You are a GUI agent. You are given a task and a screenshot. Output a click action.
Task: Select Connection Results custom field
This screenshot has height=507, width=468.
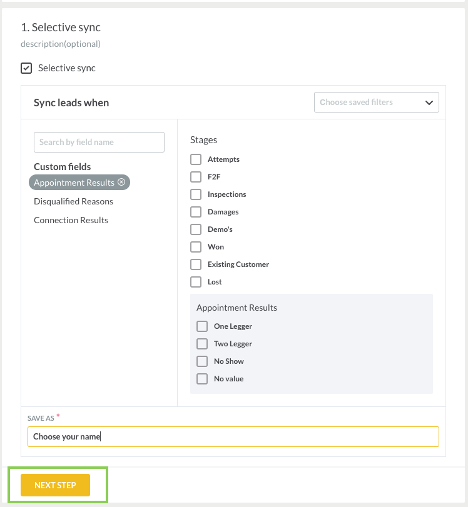71,220
